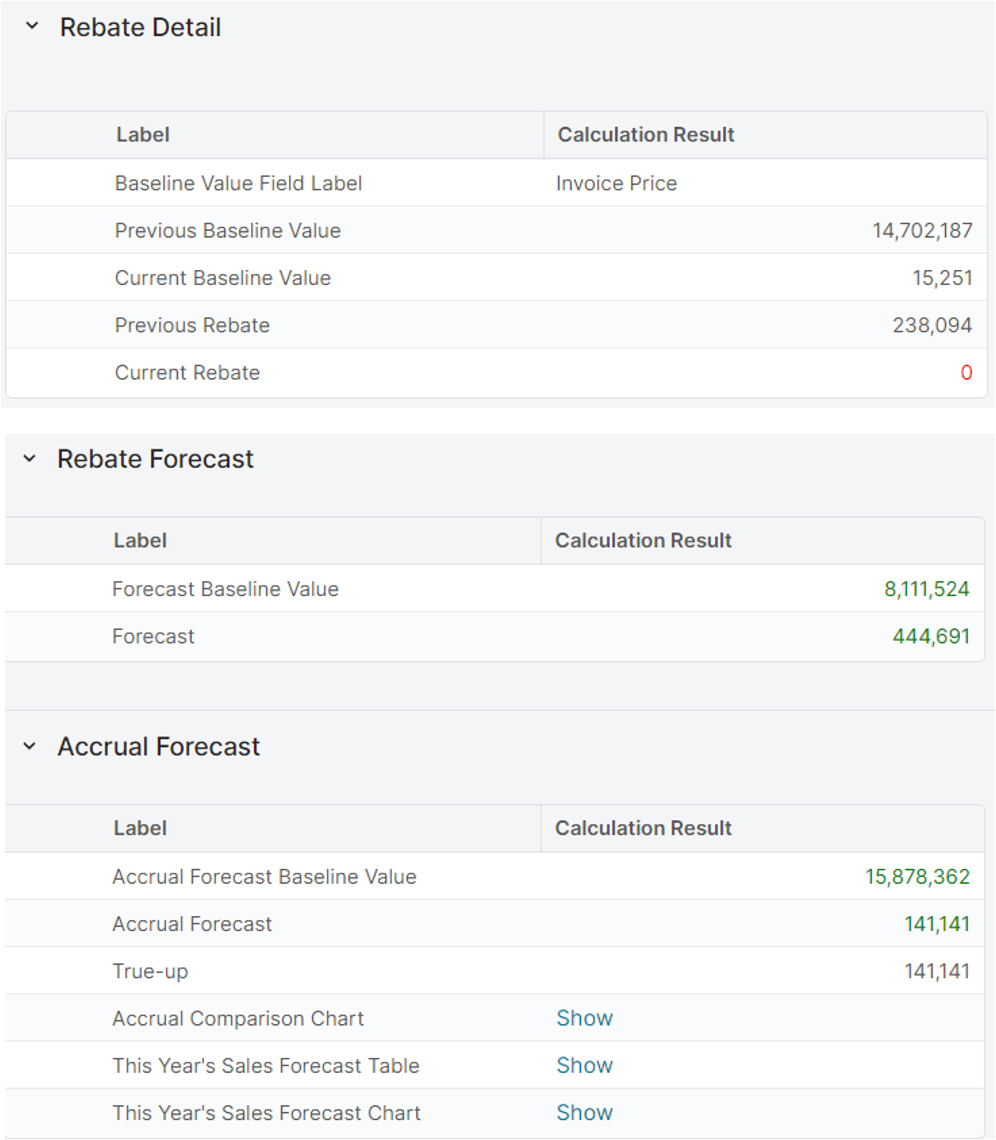Image resolution: width=996 pixels, height=1140 pixels.
Task: Click the 238,094 Previous Rebate value
Action: (x=932, y=325)
